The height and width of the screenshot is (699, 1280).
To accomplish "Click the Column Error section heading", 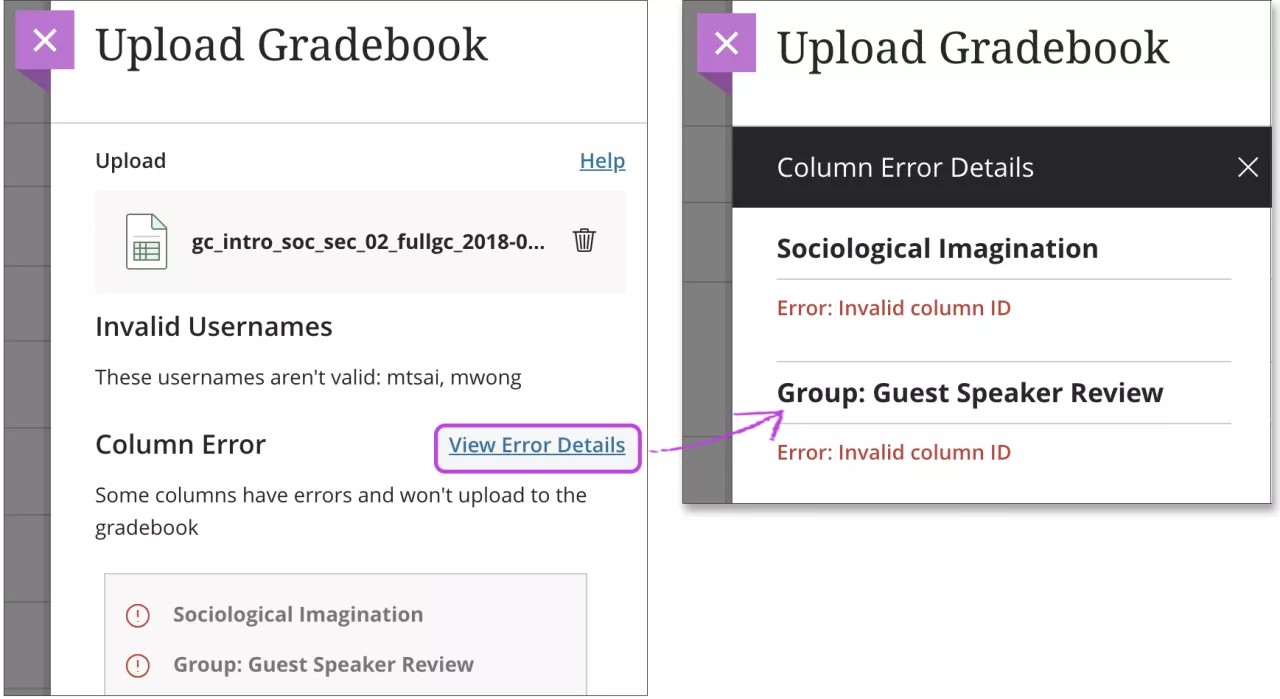I will click(x=181, y=444).
